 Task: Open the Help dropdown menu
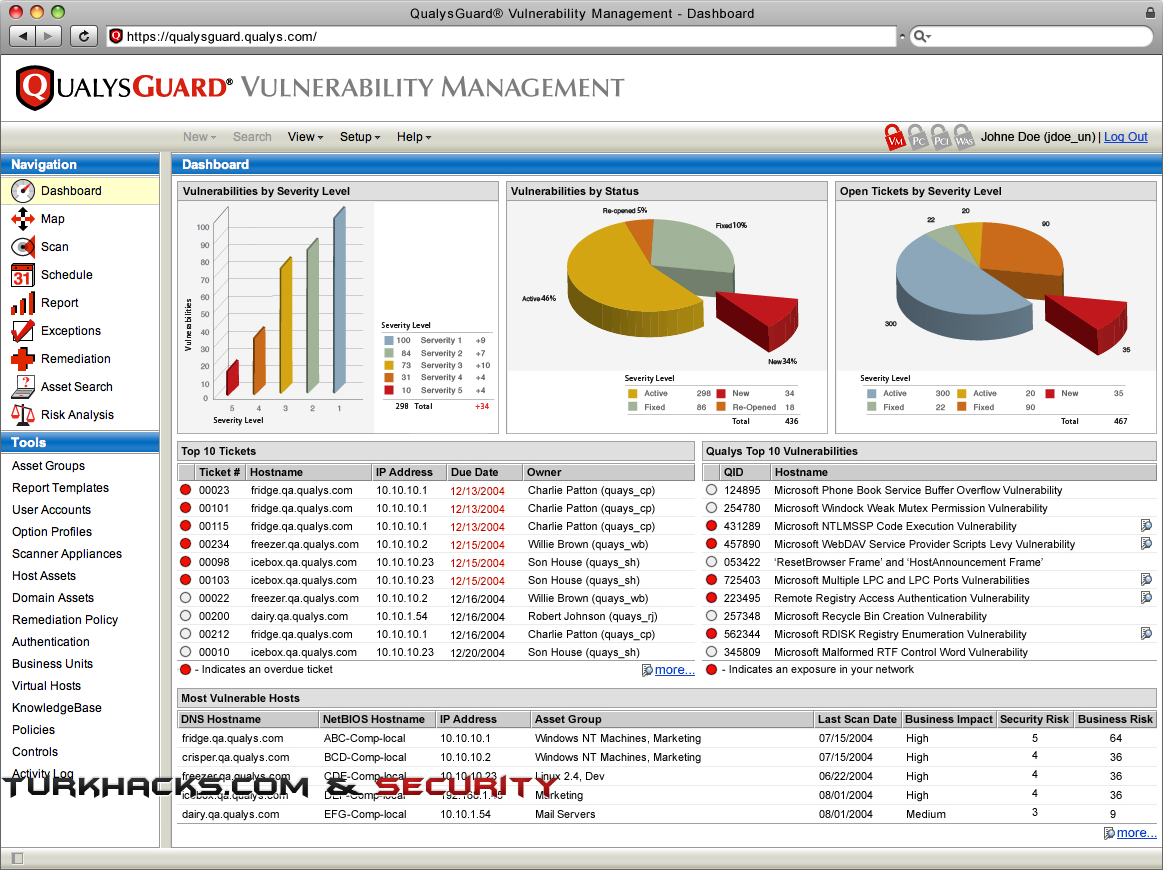click(414, 136)
